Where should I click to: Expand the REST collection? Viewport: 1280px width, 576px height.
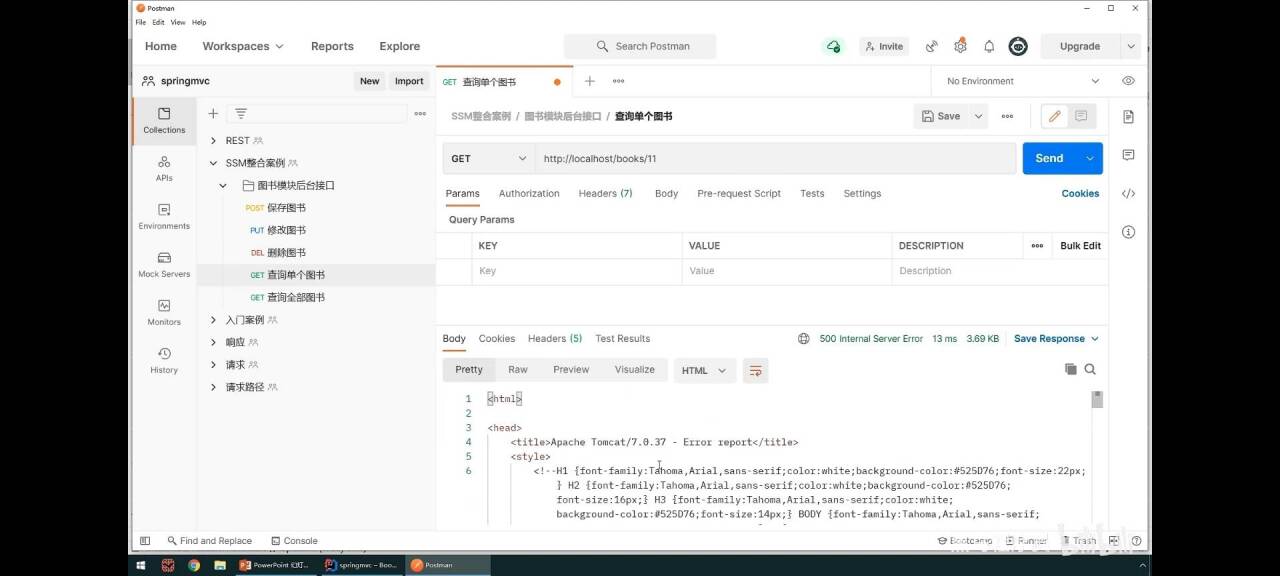213,141
